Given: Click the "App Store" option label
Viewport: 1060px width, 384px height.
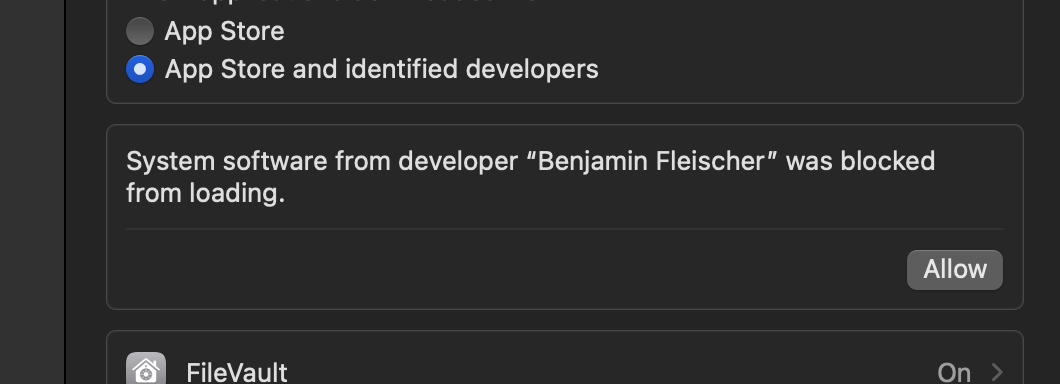Looking at the screenshot, I should (x=224, y=32).
